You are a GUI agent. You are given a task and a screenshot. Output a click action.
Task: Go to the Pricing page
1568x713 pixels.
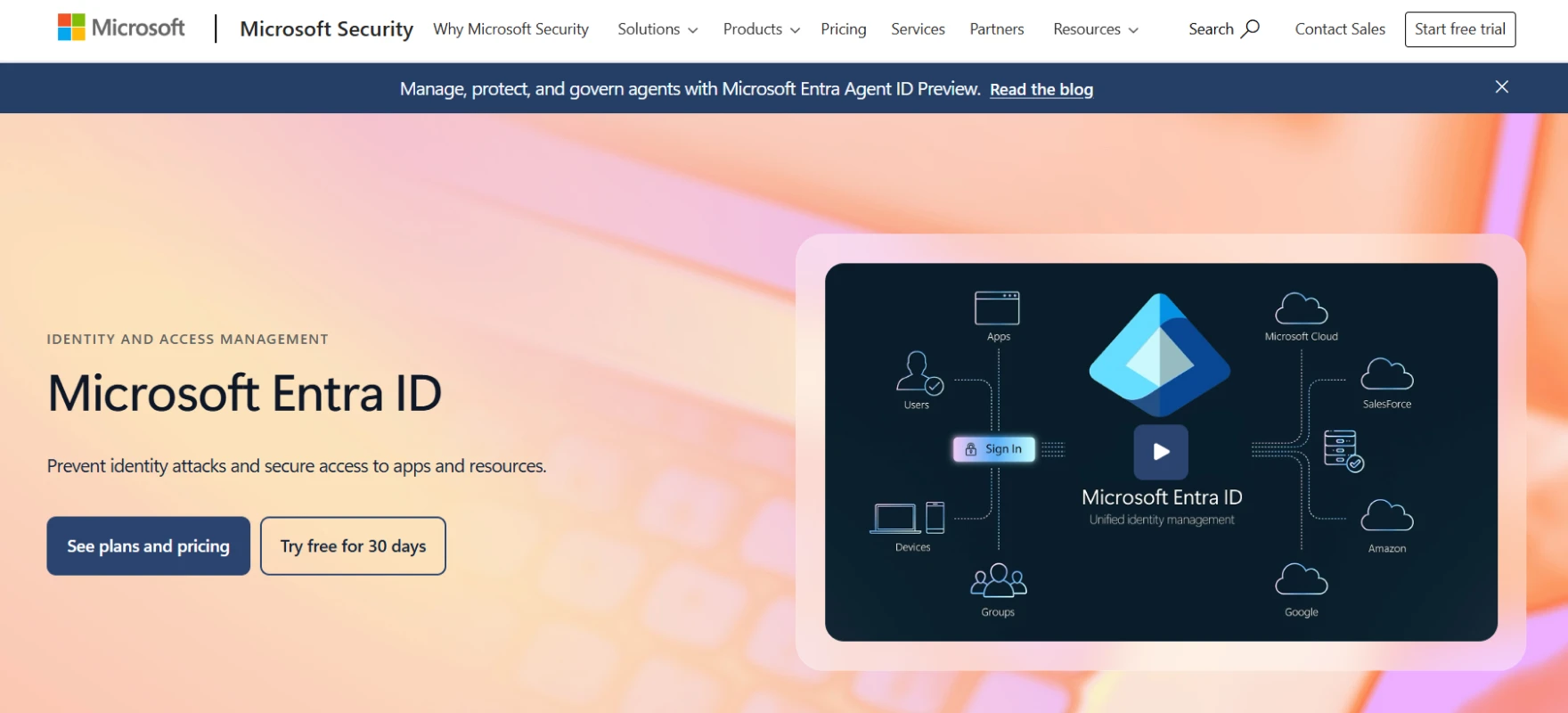point(844,29)
